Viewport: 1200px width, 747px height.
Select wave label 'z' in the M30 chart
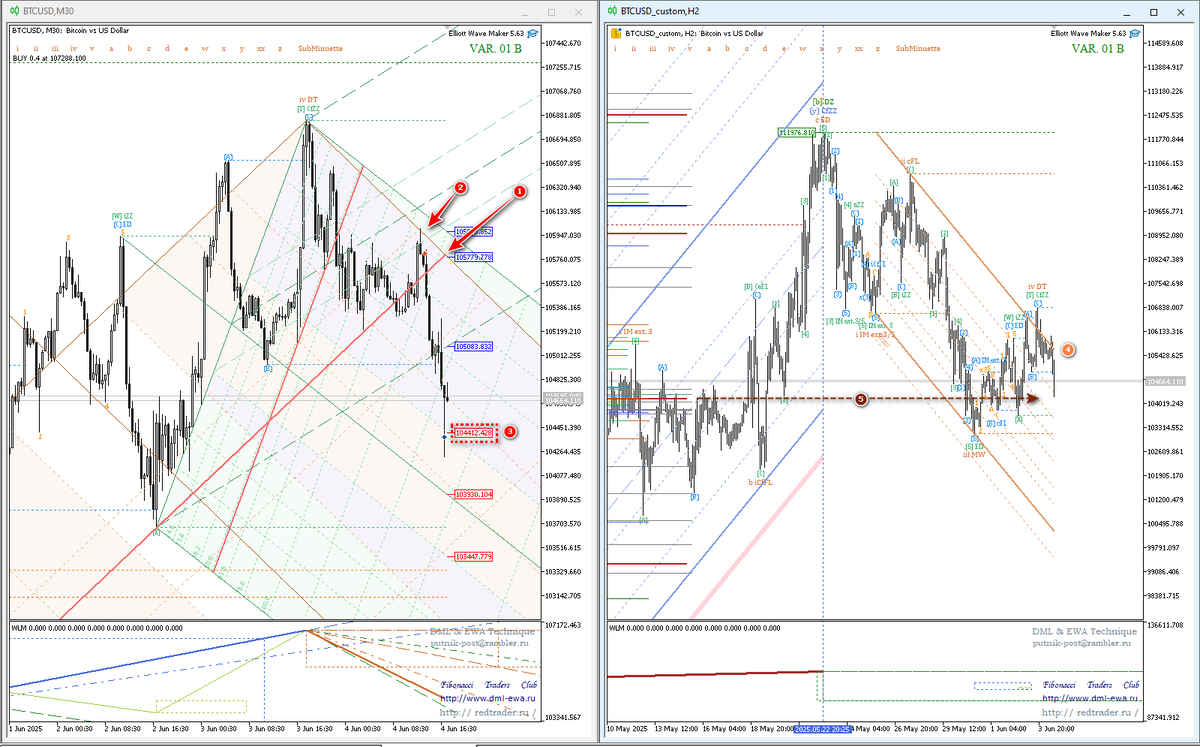280,48
